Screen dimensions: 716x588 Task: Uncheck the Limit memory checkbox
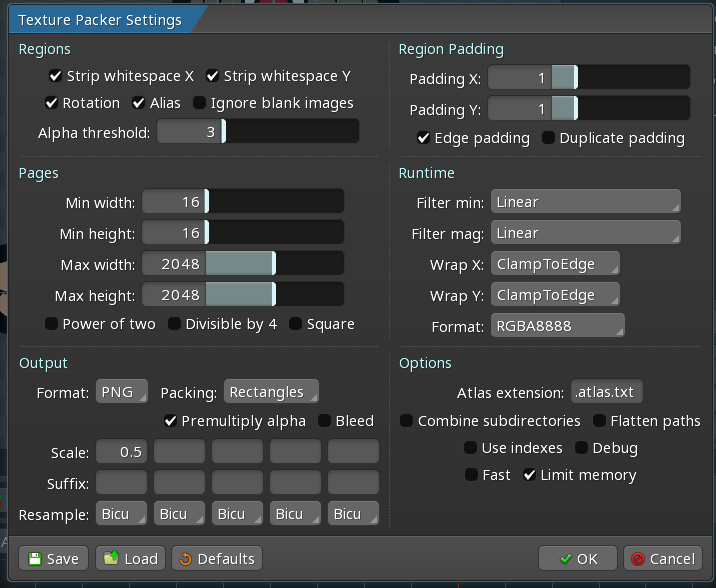530,475
